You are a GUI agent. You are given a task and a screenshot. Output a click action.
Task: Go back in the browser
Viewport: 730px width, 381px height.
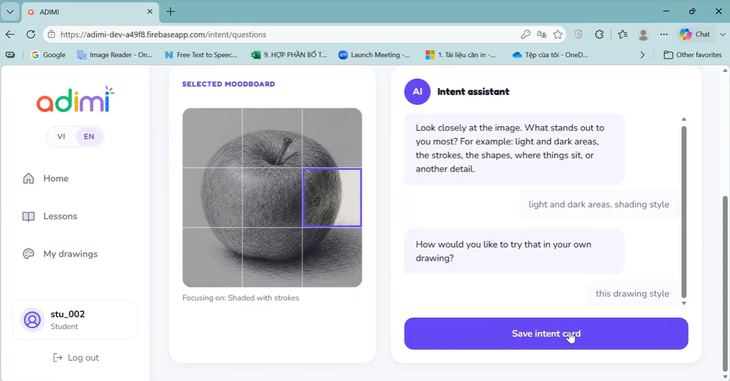(x=10, y=34)
